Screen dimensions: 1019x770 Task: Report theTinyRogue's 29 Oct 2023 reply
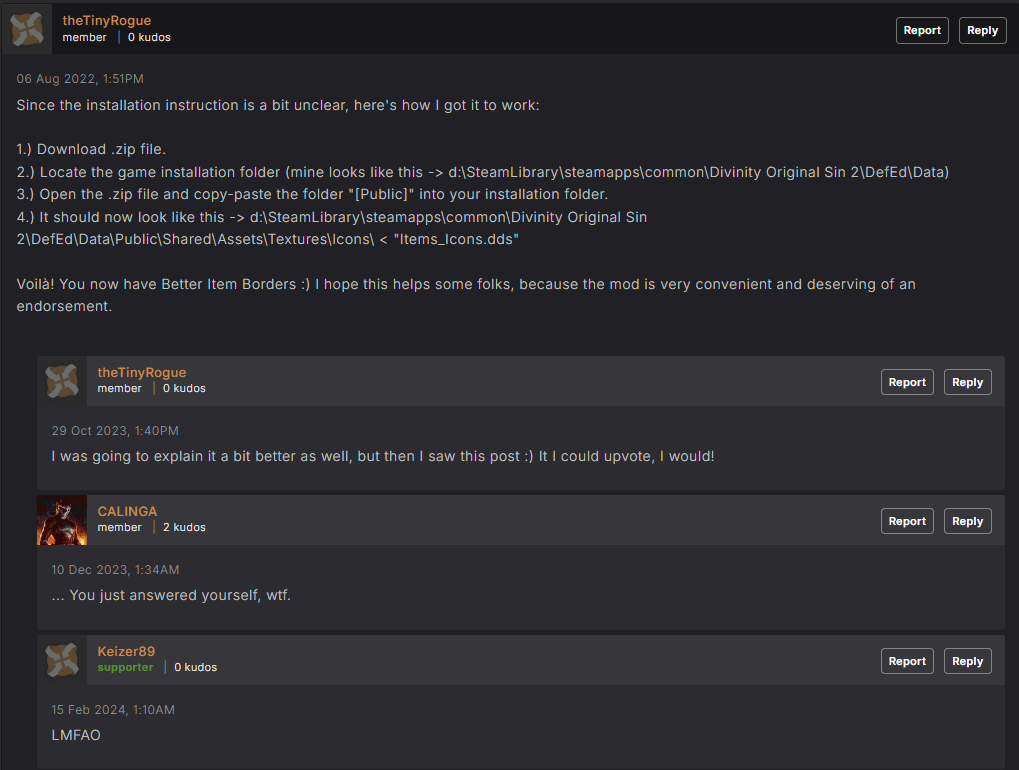coord(906,382)
